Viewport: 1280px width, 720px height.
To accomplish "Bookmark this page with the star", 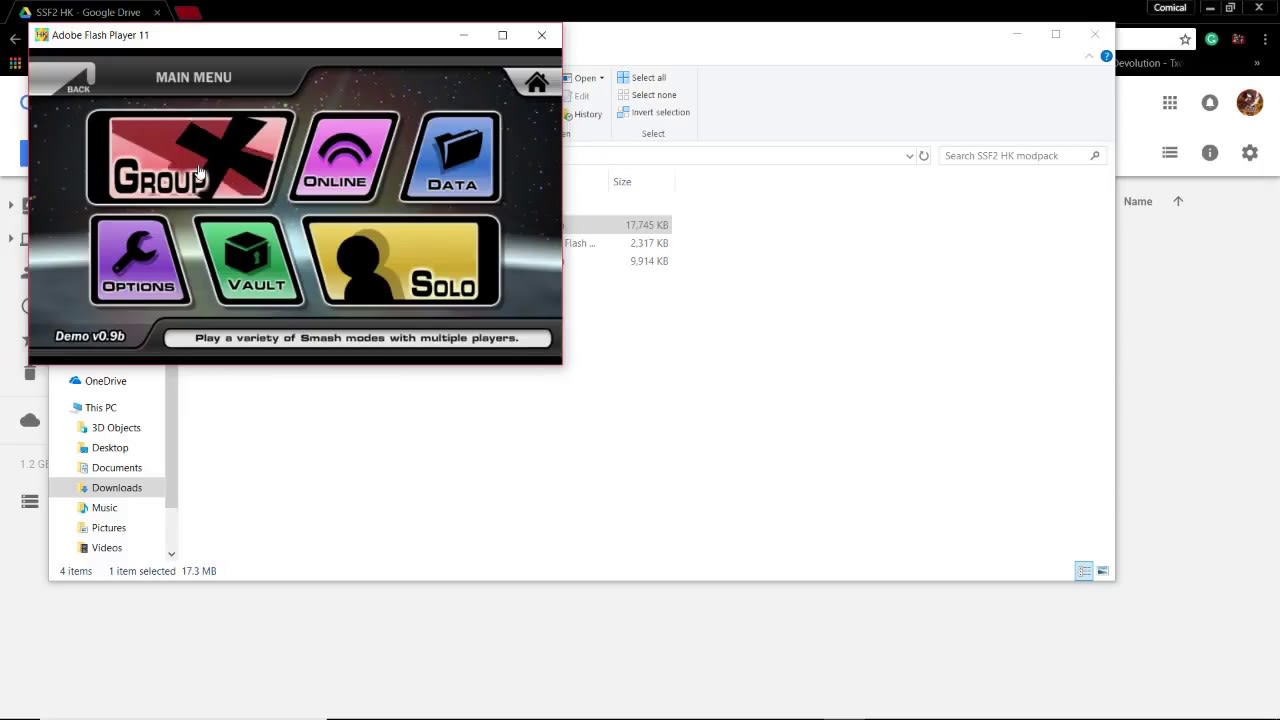I will pos(1185,39).
